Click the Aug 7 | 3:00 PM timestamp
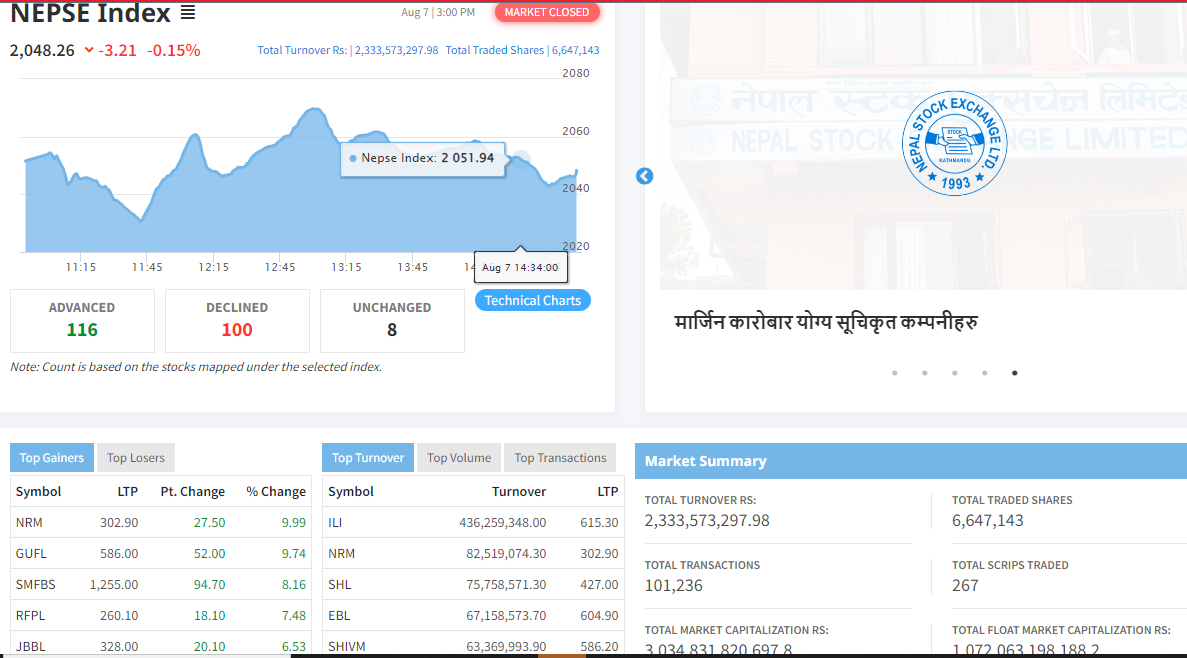1187x658 pixels. coord(438,12)
